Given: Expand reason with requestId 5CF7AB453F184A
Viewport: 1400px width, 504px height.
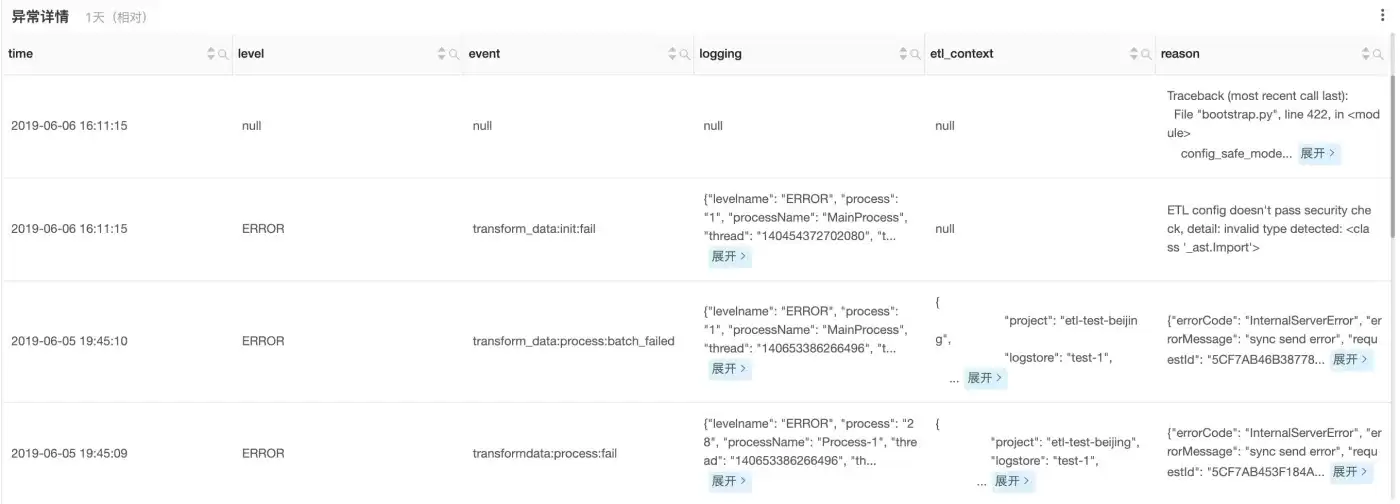Looking at the screenshot, I should coord(1351,472).
